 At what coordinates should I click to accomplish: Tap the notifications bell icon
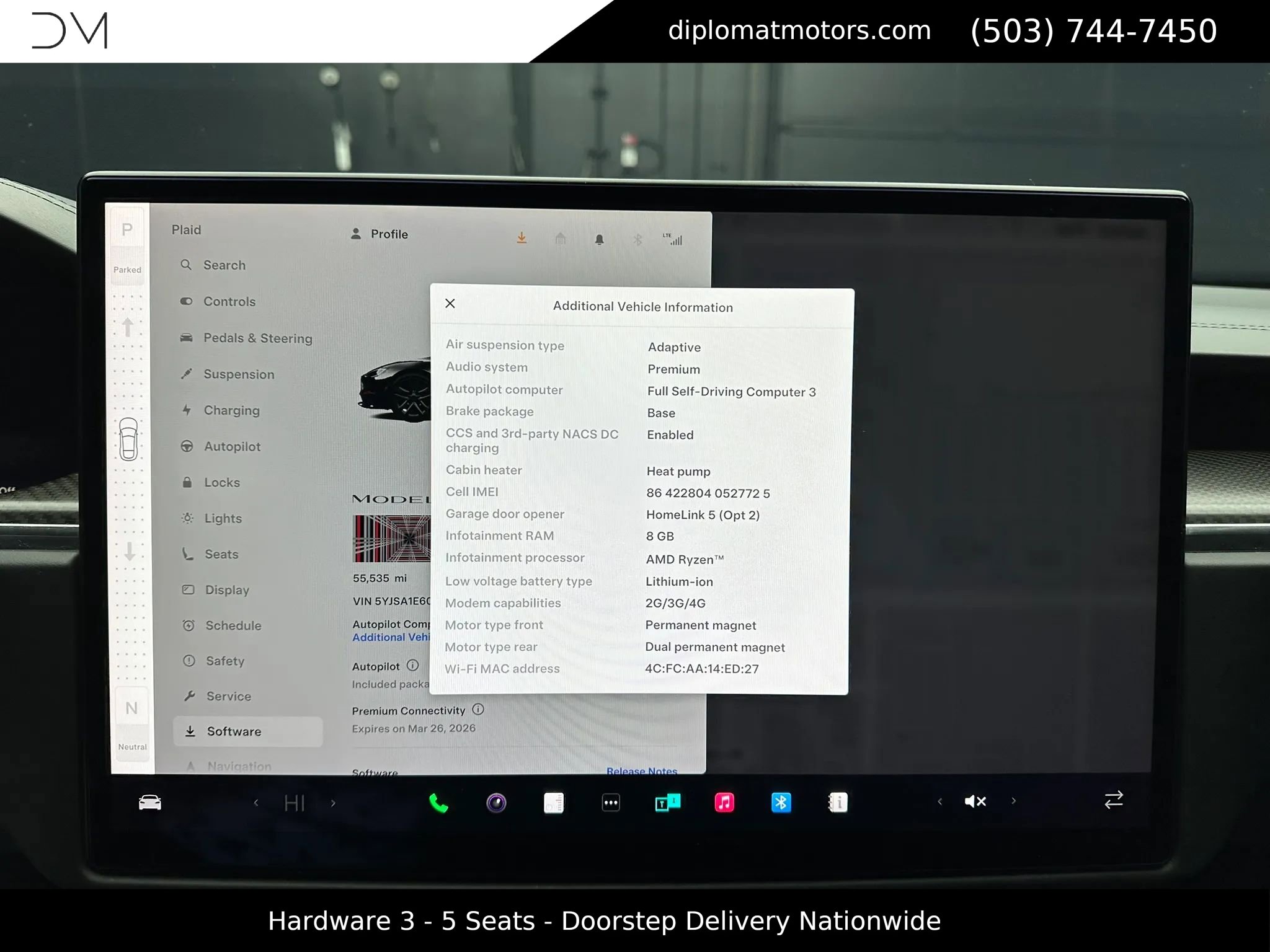coord(599,239)
